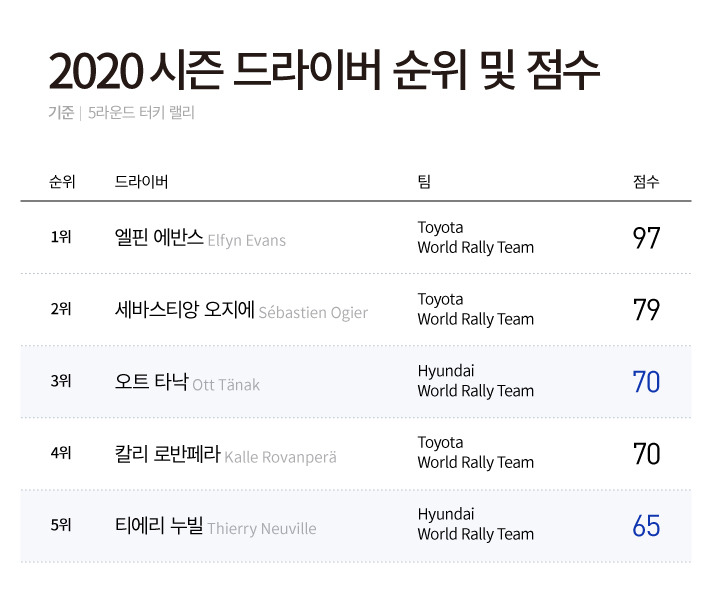The height and width of the screenshot is (600, 712).
Task: Click the '1위' rank cell
Action: click(x=61, y=238)
